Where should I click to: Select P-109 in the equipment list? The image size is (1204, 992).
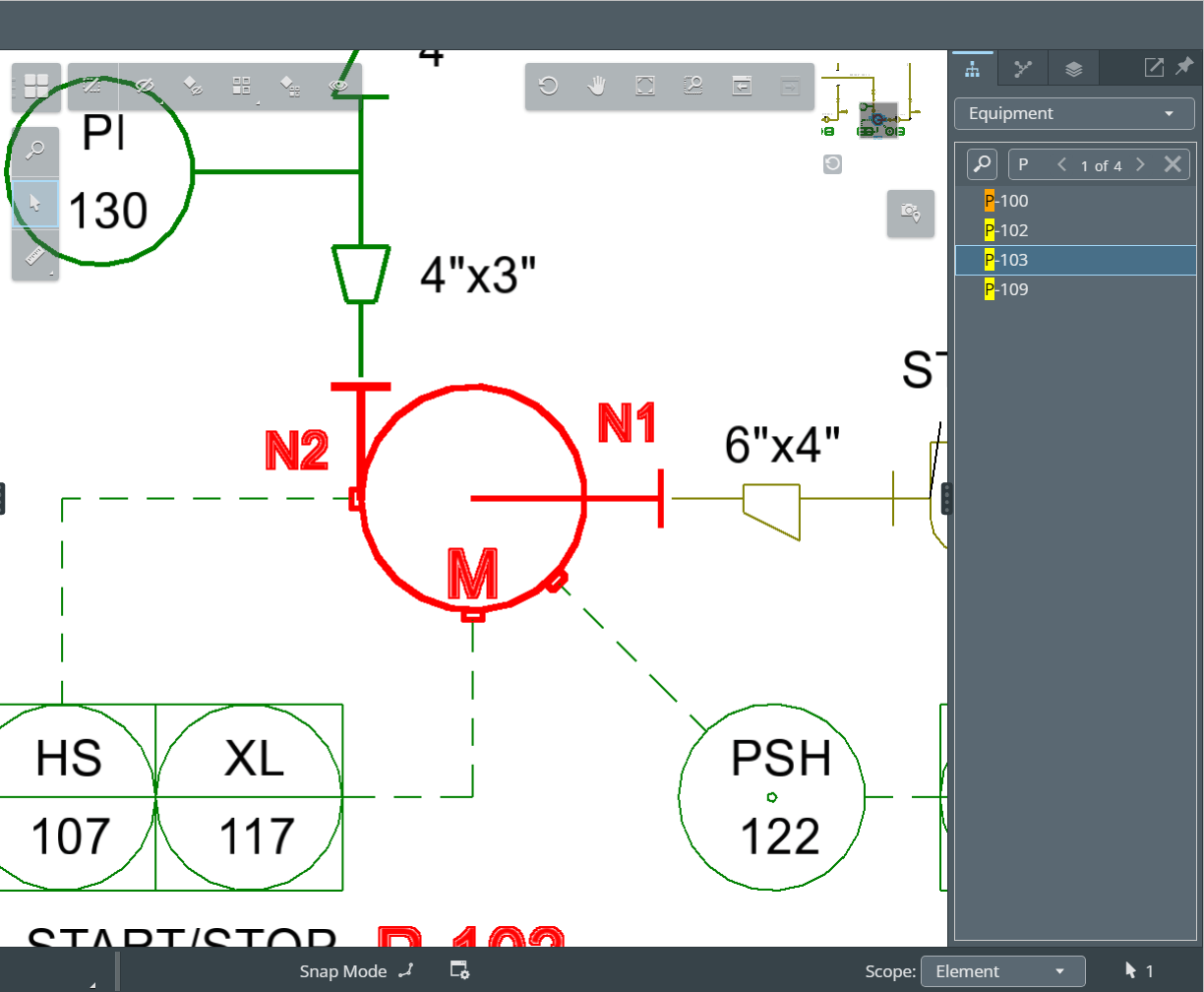click(x=1007, y=289)
